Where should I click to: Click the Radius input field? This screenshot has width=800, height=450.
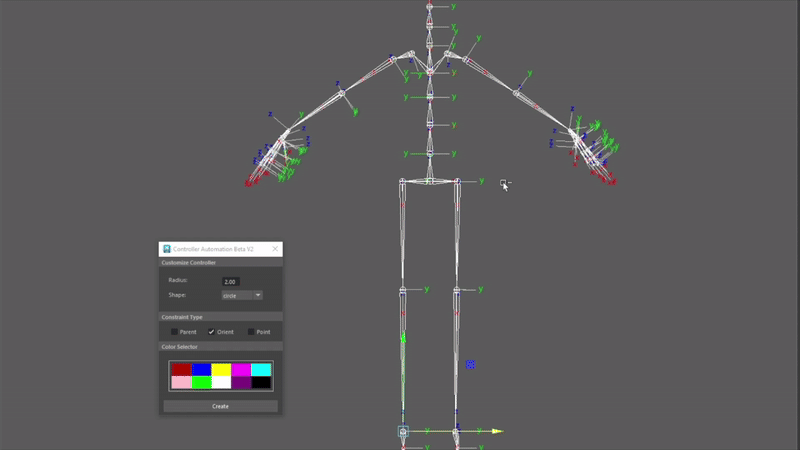(230, 282)
